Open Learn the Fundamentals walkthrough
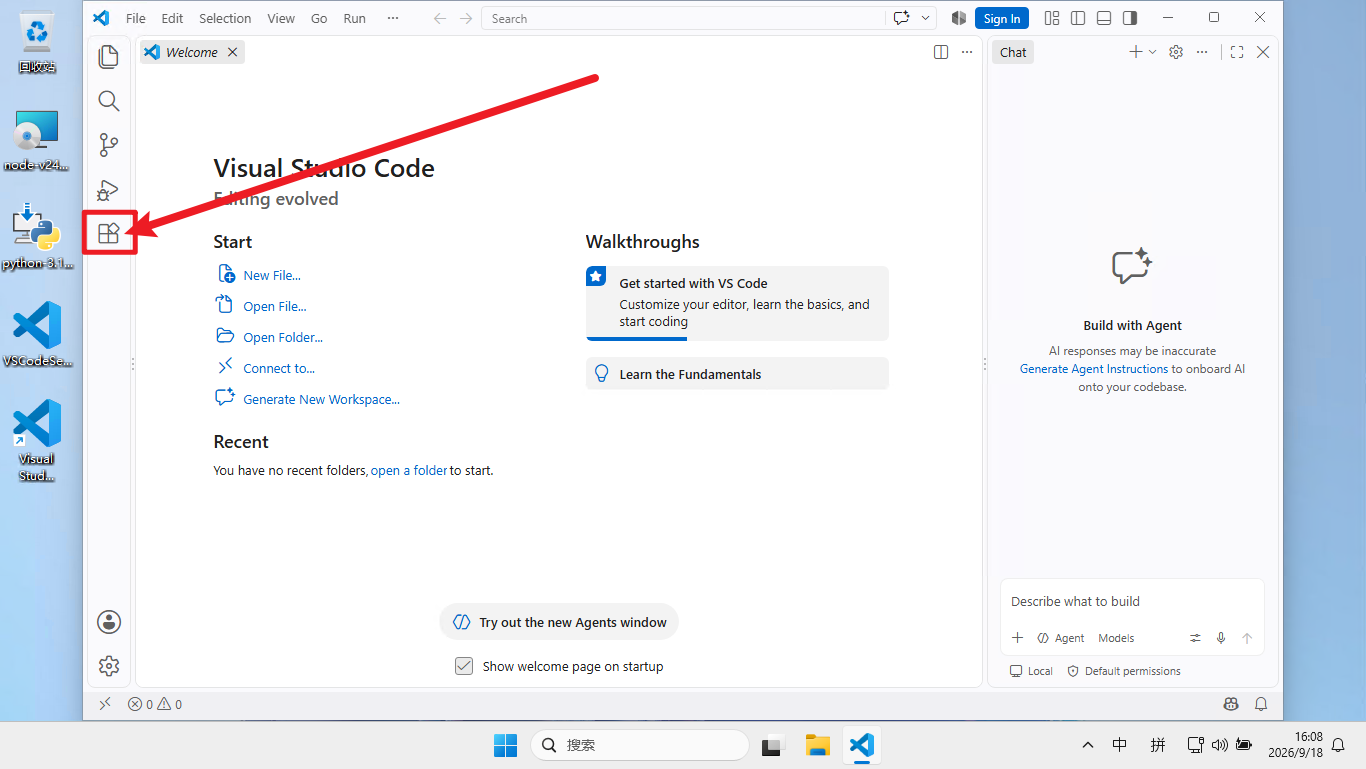Viewport: 1366px width, 769px height. coord(737,374)
